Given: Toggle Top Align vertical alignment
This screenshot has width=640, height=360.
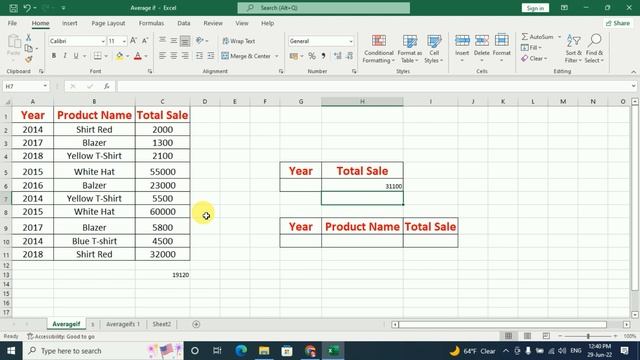Looking at the screenshot, I should 162,40.
